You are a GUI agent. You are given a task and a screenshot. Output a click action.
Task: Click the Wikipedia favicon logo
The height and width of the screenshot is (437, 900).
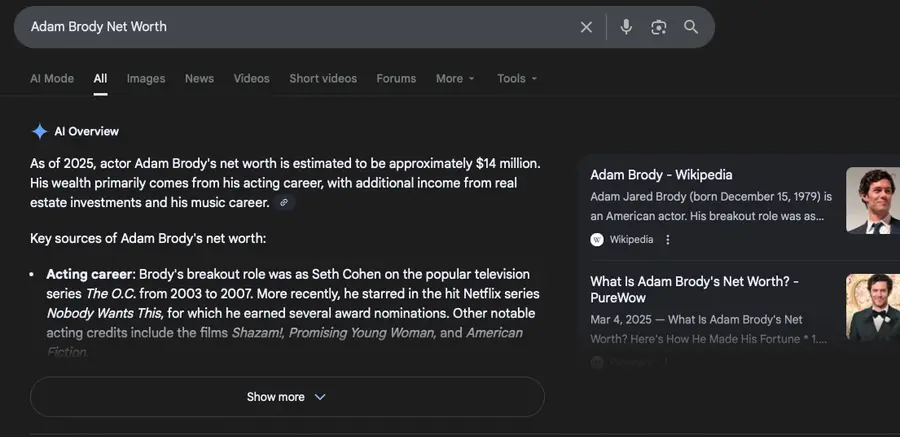597,239
